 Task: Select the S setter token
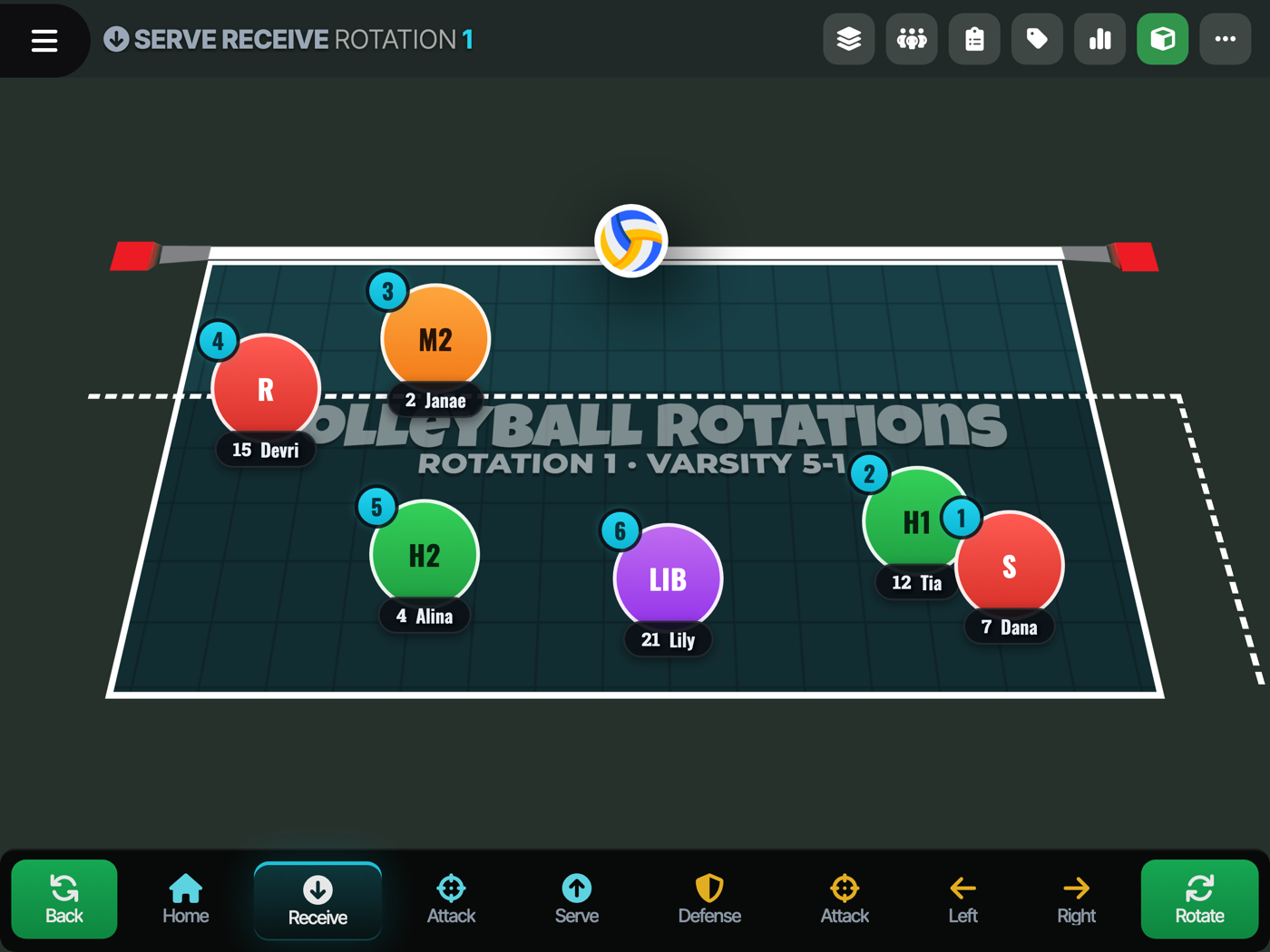[x=1010, y=567]
